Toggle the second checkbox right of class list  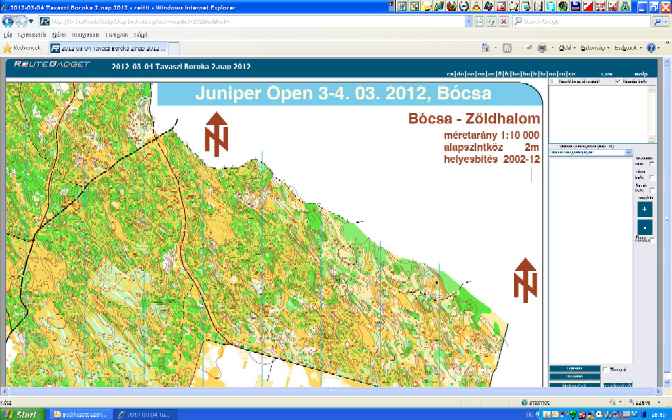651,177
